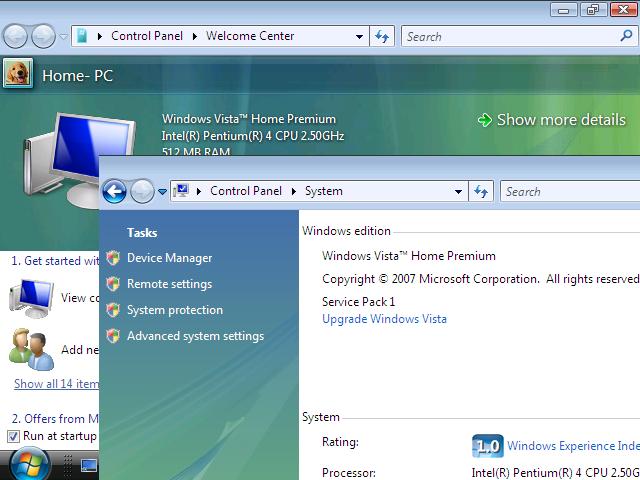Click the dog user account picture
This screenshot has height=480, width=640.
pyautogui.click(x=18, y=73)
